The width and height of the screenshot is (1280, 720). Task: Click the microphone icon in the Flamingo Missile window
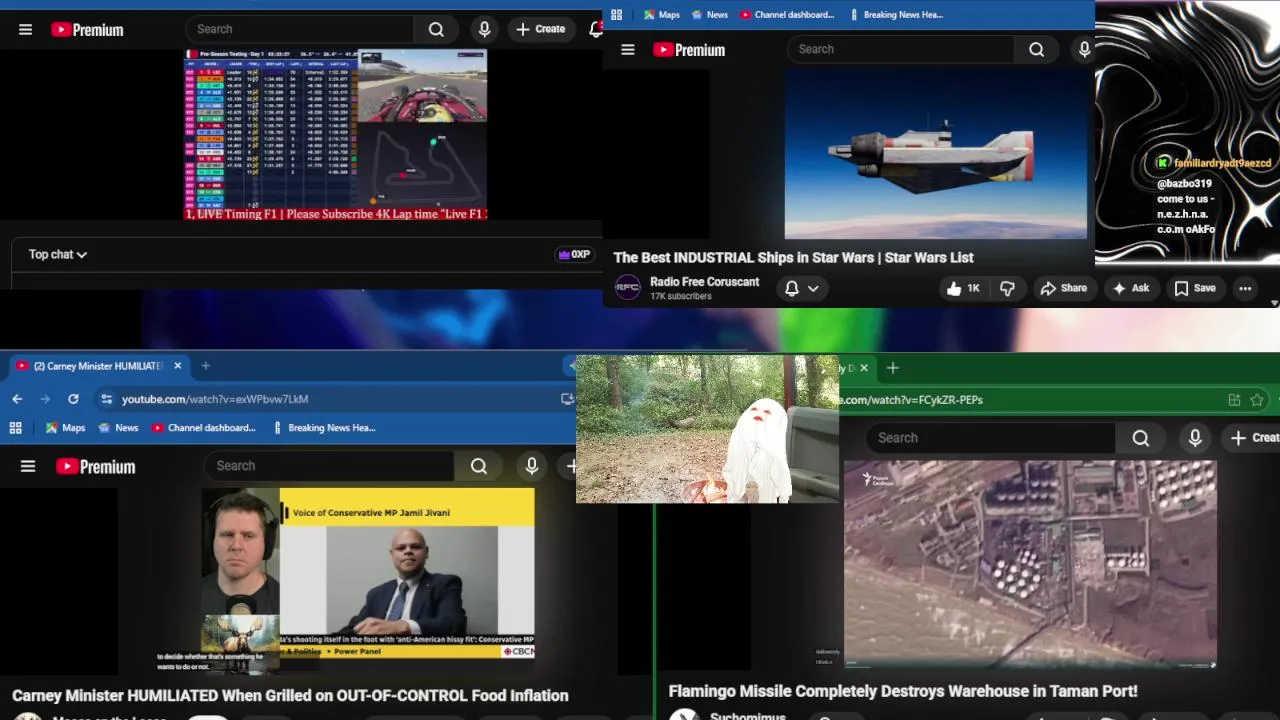tap(1195, 438)
